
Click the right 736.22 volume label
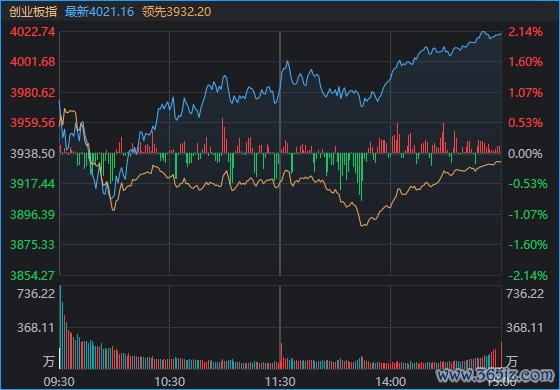[x=525, y=294]
